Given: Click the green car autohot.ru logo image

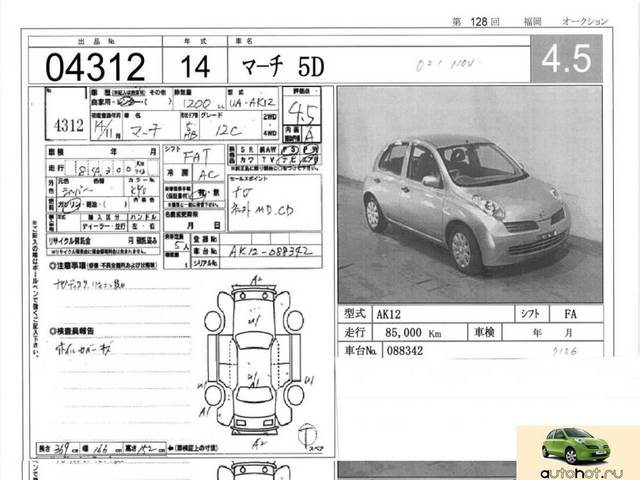Looking at the screenshot, I should click(576, 446).
